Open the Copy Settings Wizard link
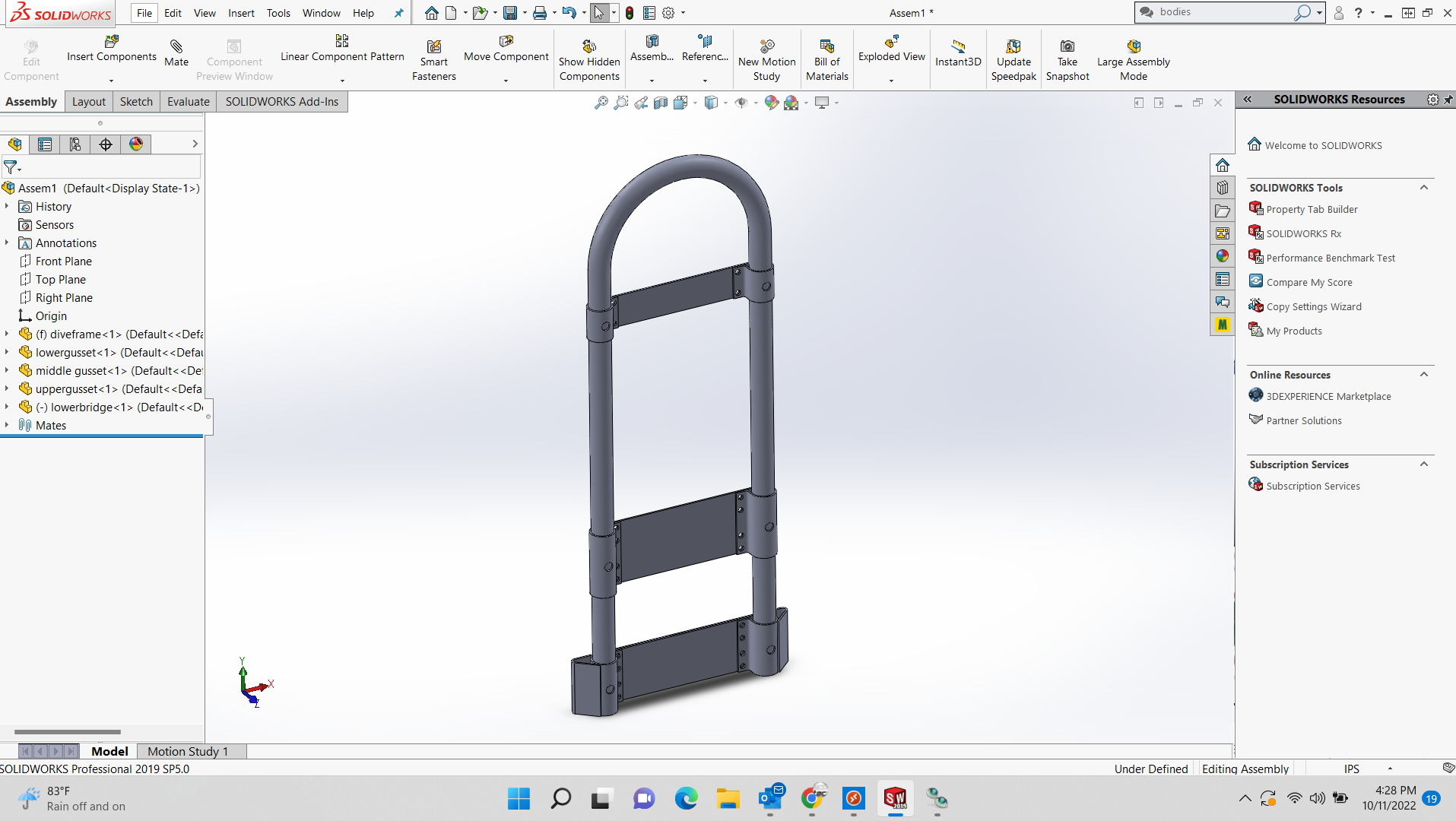Image resolution: width=1456 pixels, height=821 pixels. click(x=1314, y=306)
